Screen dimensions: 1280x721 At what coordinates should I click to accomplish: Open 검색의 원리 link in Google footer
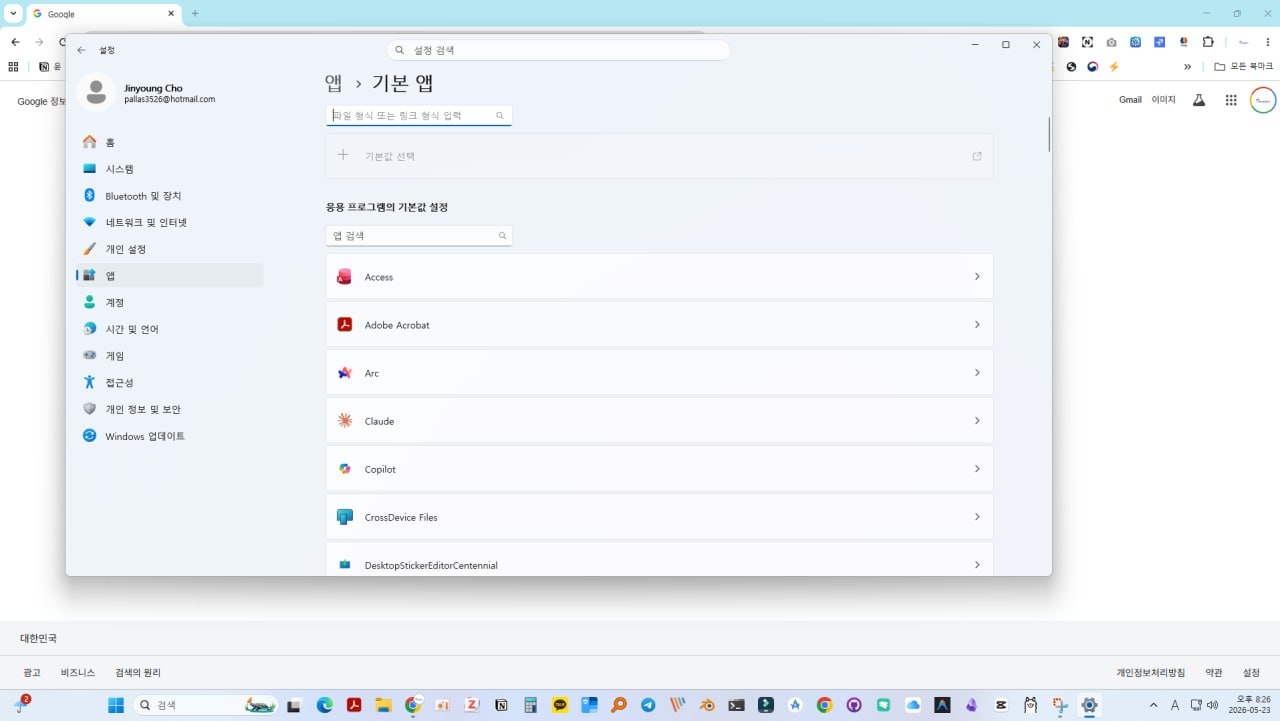point(138,673)
